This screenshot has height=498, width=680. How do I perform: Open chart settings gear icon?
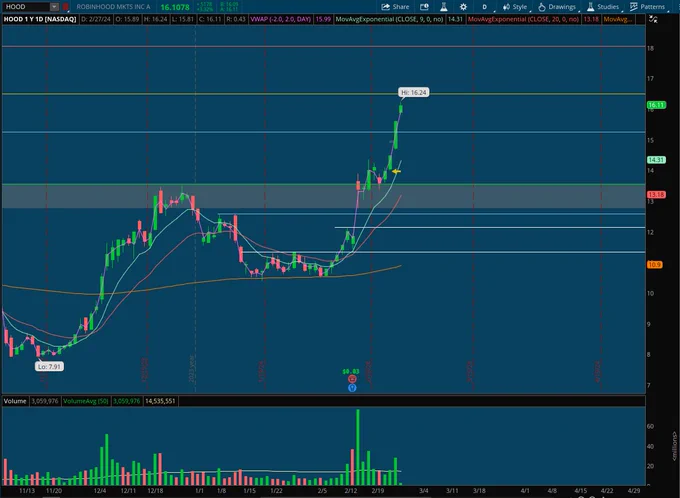[x=463, y=7]
